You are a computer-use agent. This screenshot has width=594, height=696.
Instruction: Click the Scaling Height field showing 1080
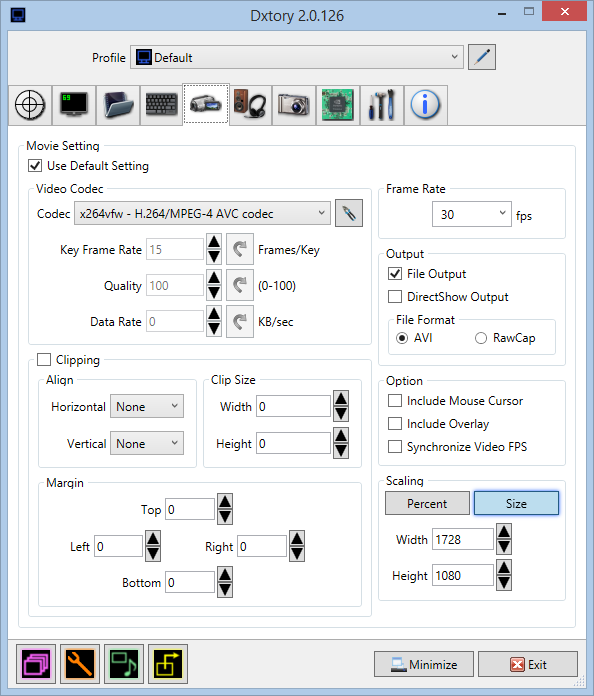(463, 575)
